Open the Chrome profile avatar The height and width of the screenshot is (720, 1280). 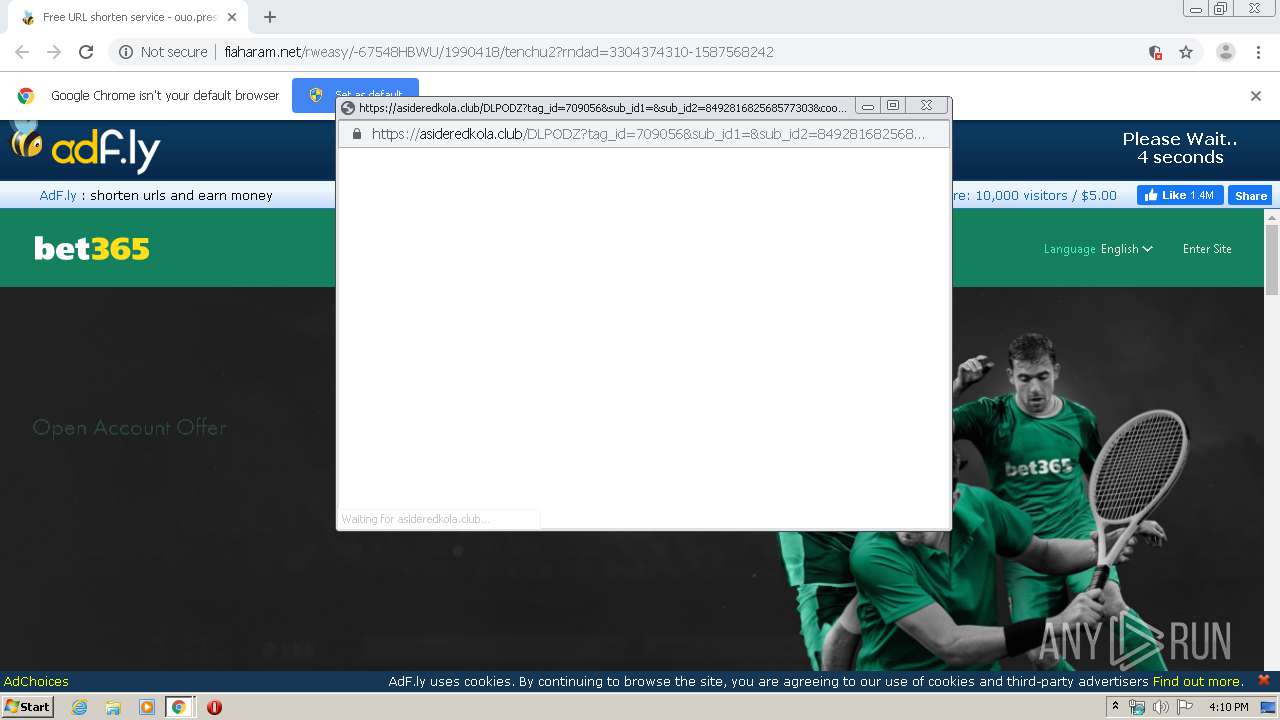(x=1225, y=52)
